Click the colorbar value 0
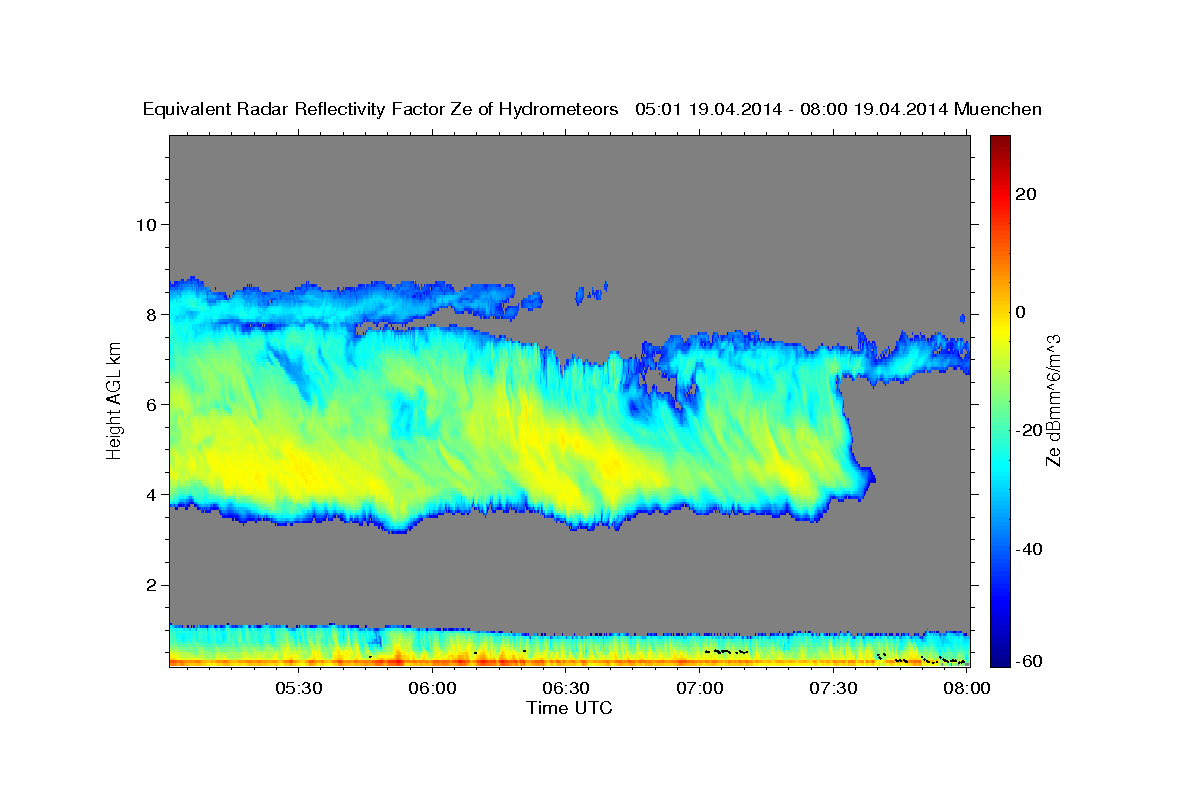Image resolution: width=1200 pixels, height=800 pixels. click(1019, 312)
